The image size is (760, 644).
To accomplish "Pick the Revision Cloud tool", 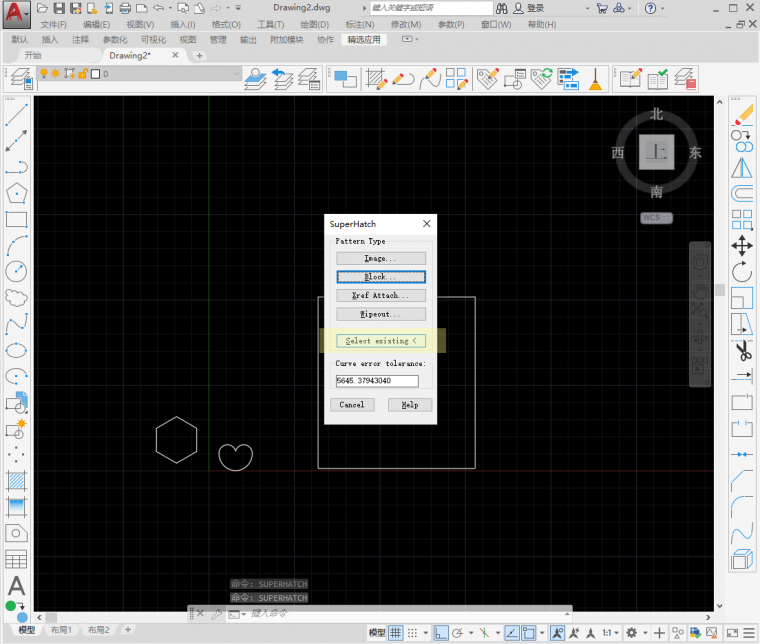I will click(16, 297).
